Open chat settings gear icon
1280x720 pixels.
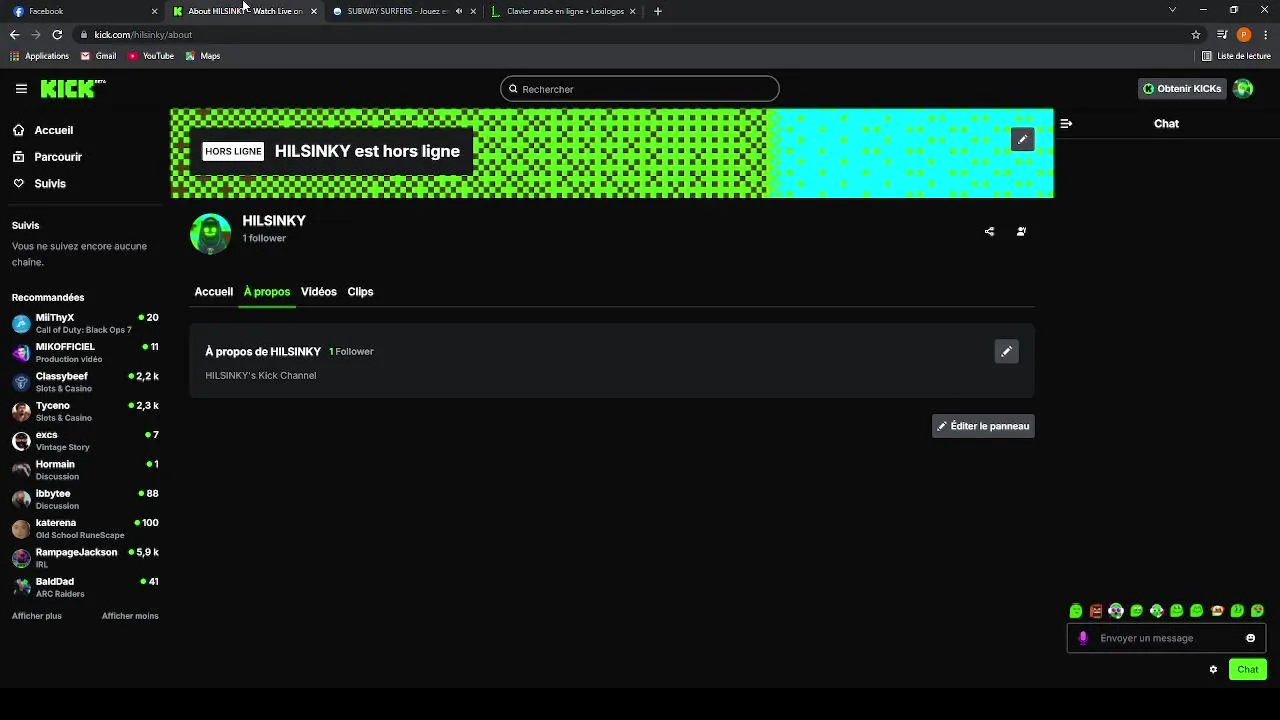click(1213, 670)
